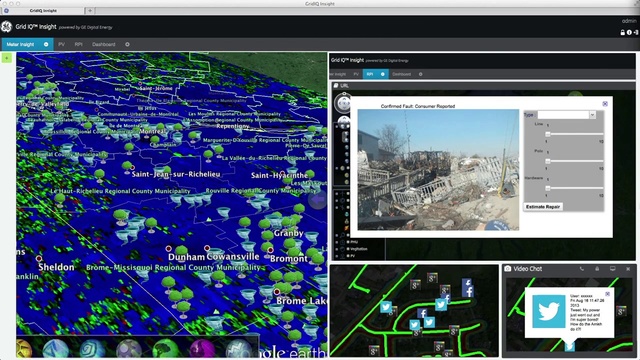The height and width of the screenshot is (360, 640).
Task: Click the Meter Insight tab settings circle
Action: (x=46, y=44)
